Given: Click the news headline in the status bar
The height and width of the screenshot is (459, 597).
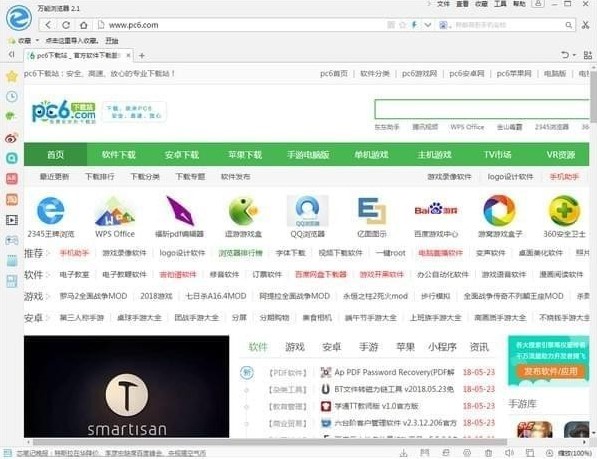Looking at the screenshot, I should point(111,453).
